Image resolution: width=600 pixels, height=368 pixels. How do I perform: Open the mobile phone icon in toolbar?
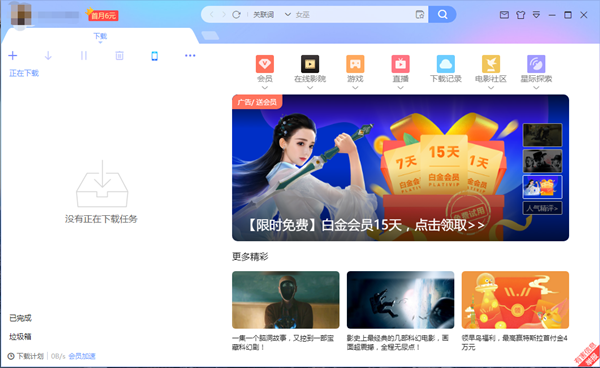(x=155, y=56)
